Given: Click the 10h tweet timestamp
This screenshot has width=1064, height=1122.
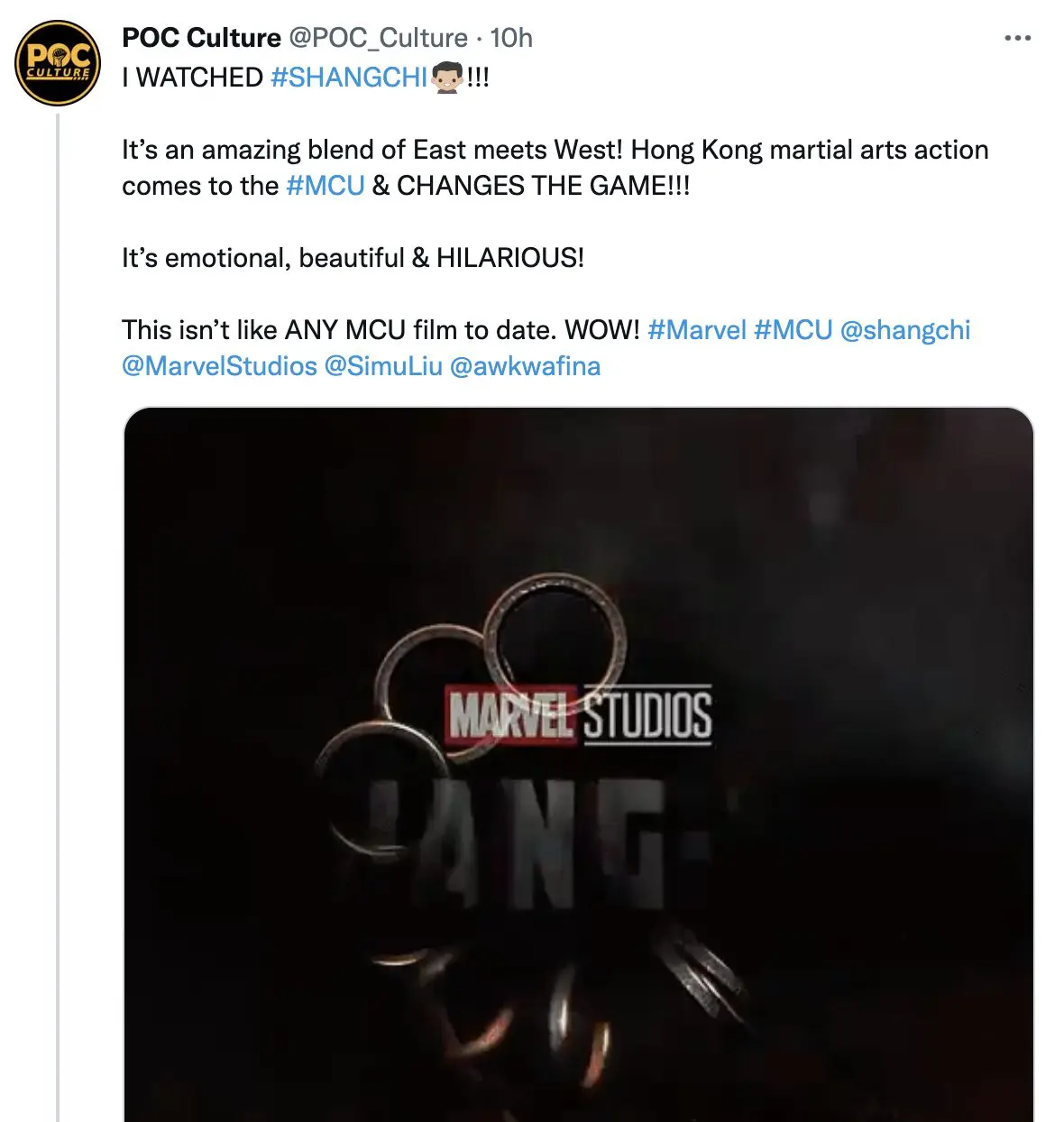Looking at the screenshot, I should click(x=511, y=38).
